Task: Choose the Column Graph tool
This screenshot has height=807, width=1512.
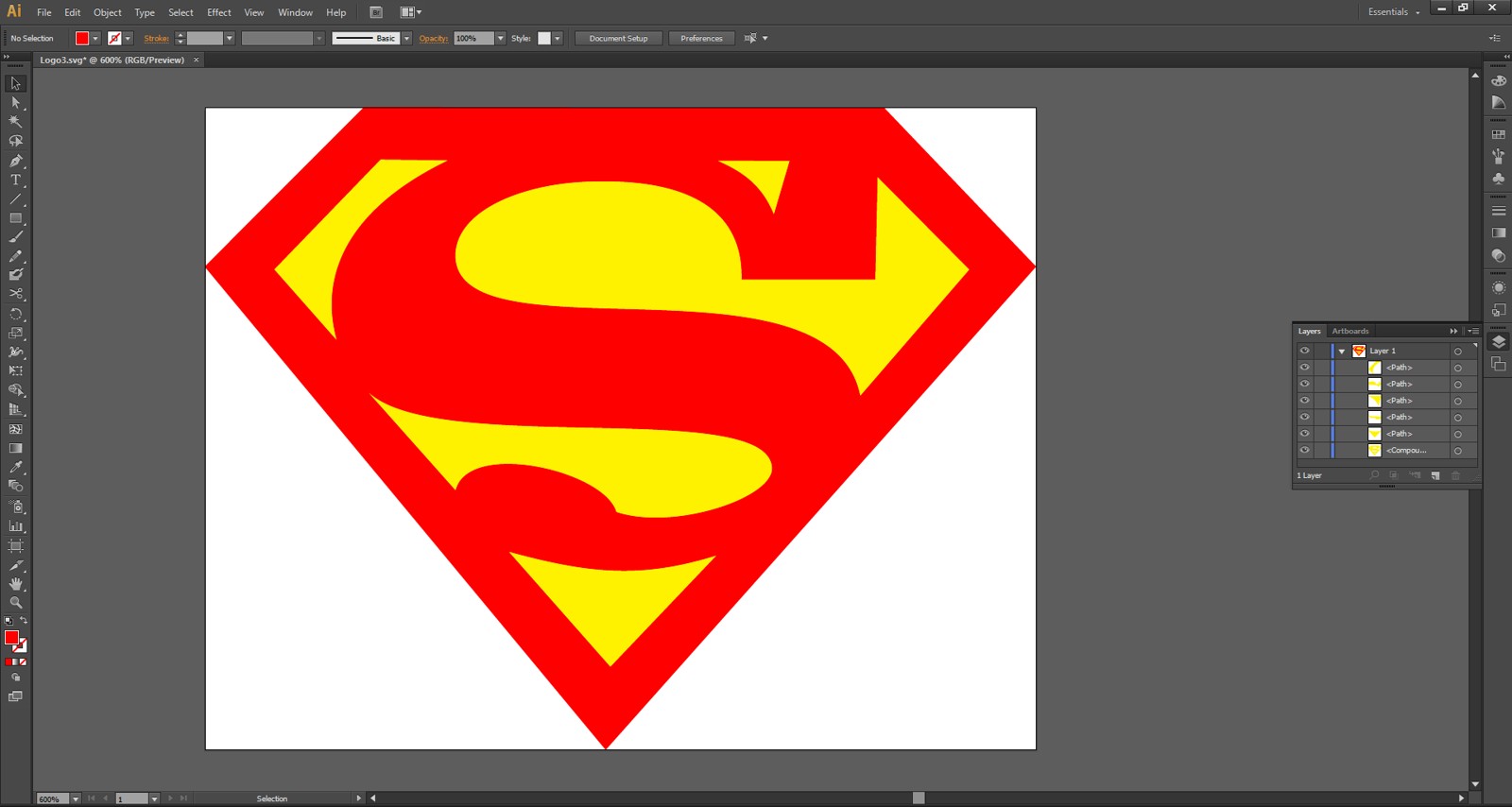Action: [15, 526]
